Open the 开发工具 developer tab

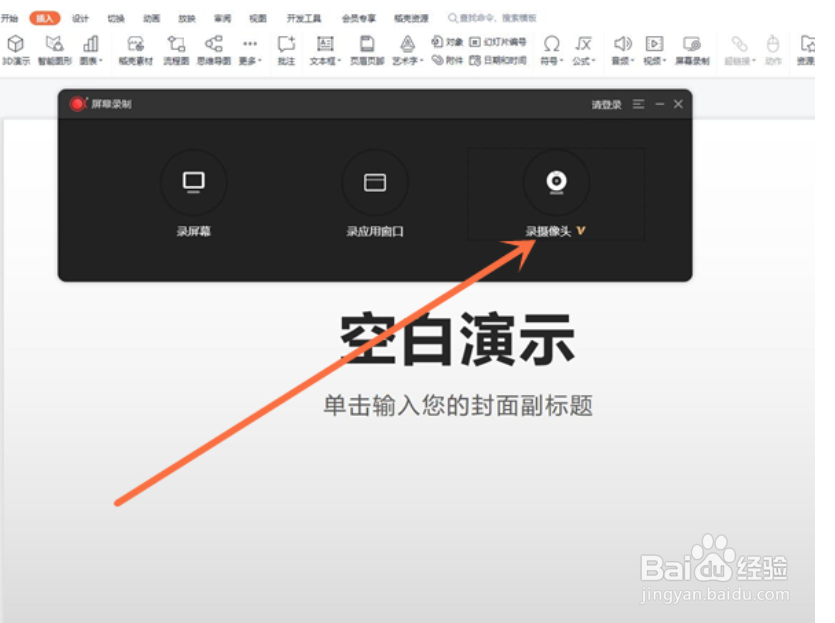pos(304,18)
